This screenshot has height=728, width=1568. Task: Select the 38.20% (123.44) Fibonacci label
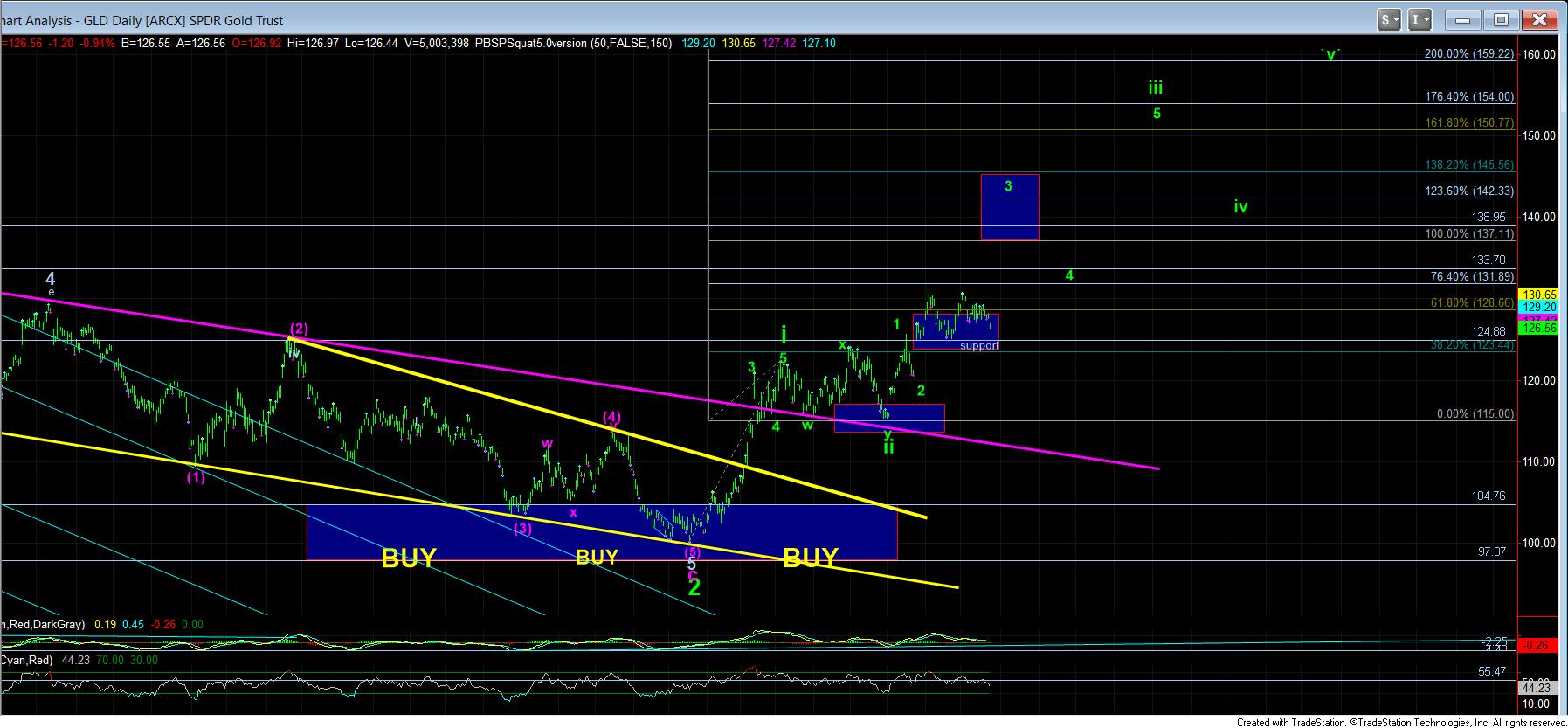click(1473, 345)
